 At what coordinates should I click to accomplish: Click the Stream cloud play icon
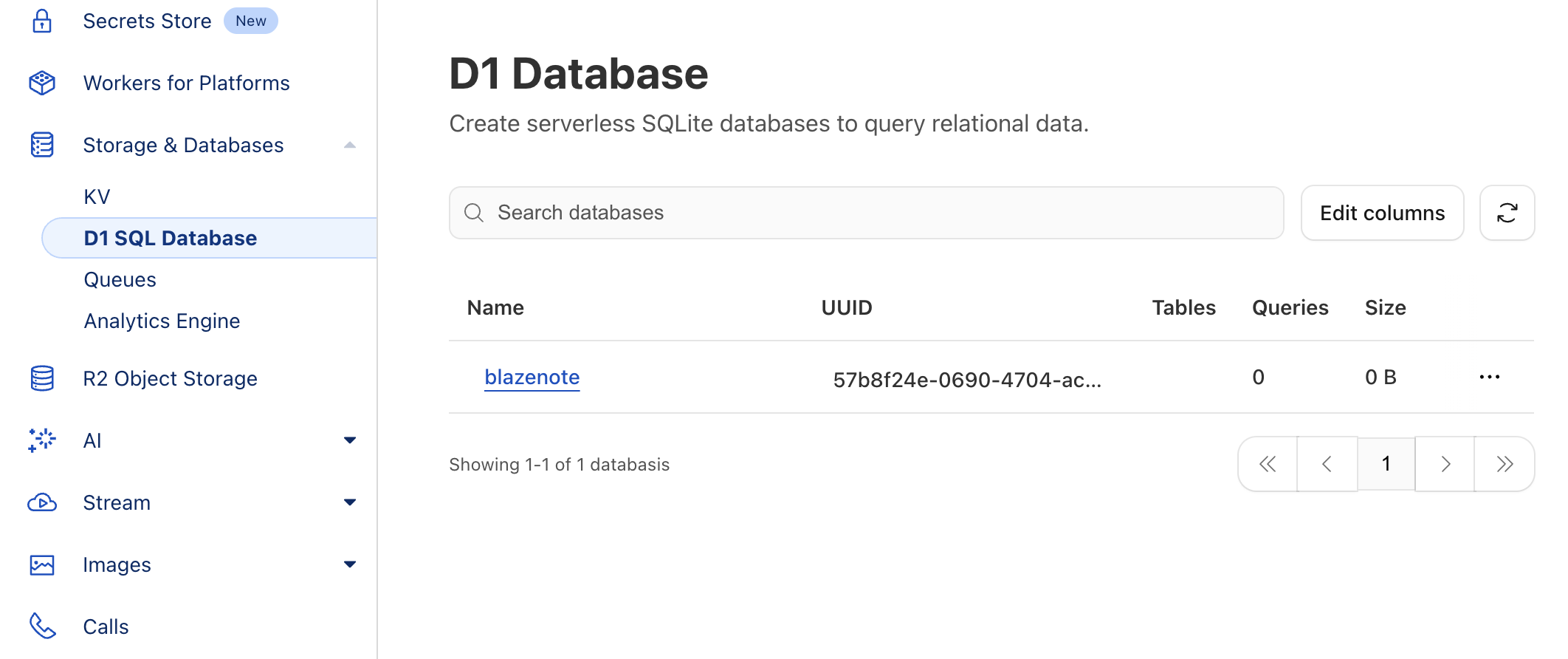point(42,502)
